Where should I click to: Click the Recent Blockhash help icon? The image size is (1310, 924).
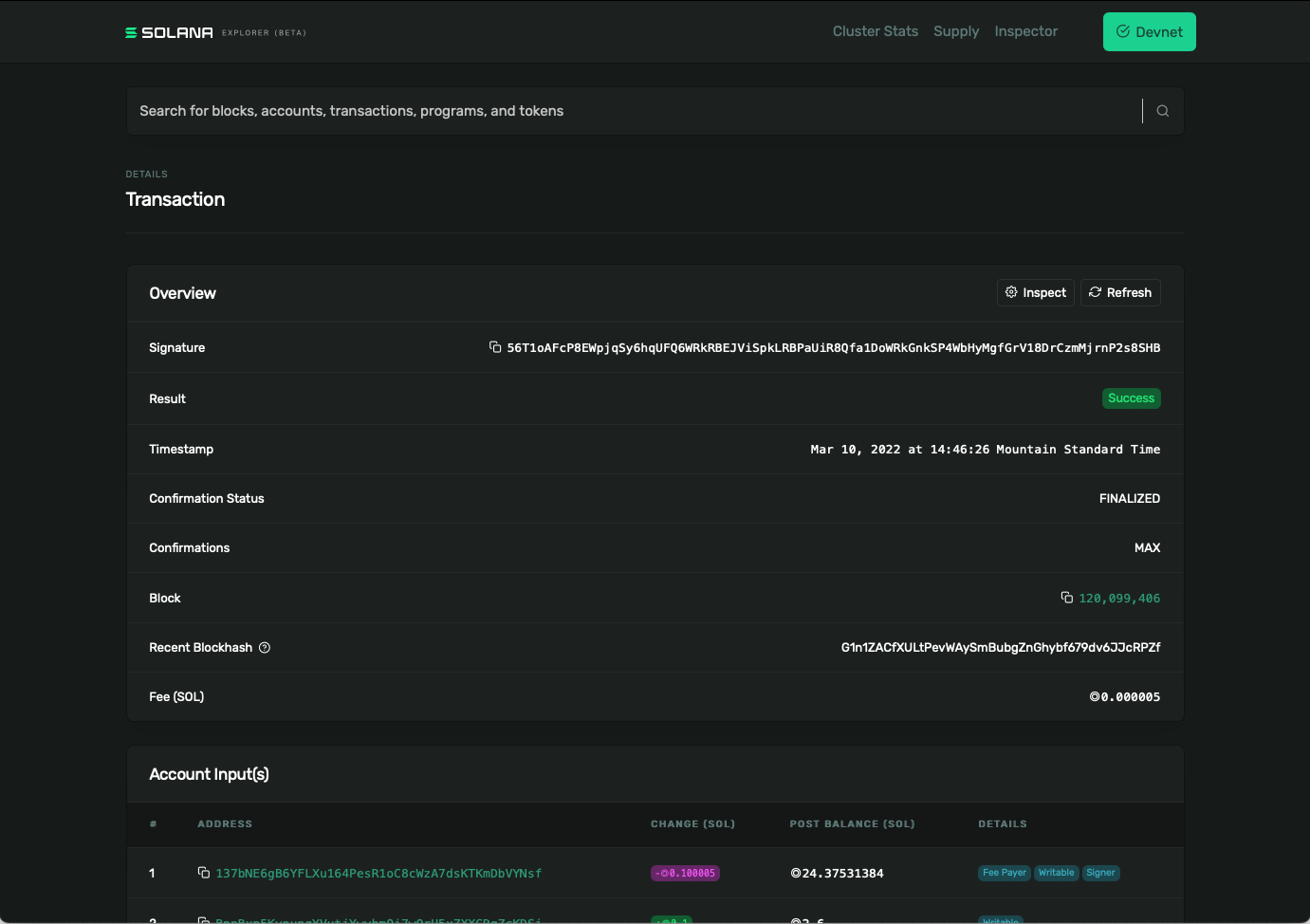coord(264,647)
